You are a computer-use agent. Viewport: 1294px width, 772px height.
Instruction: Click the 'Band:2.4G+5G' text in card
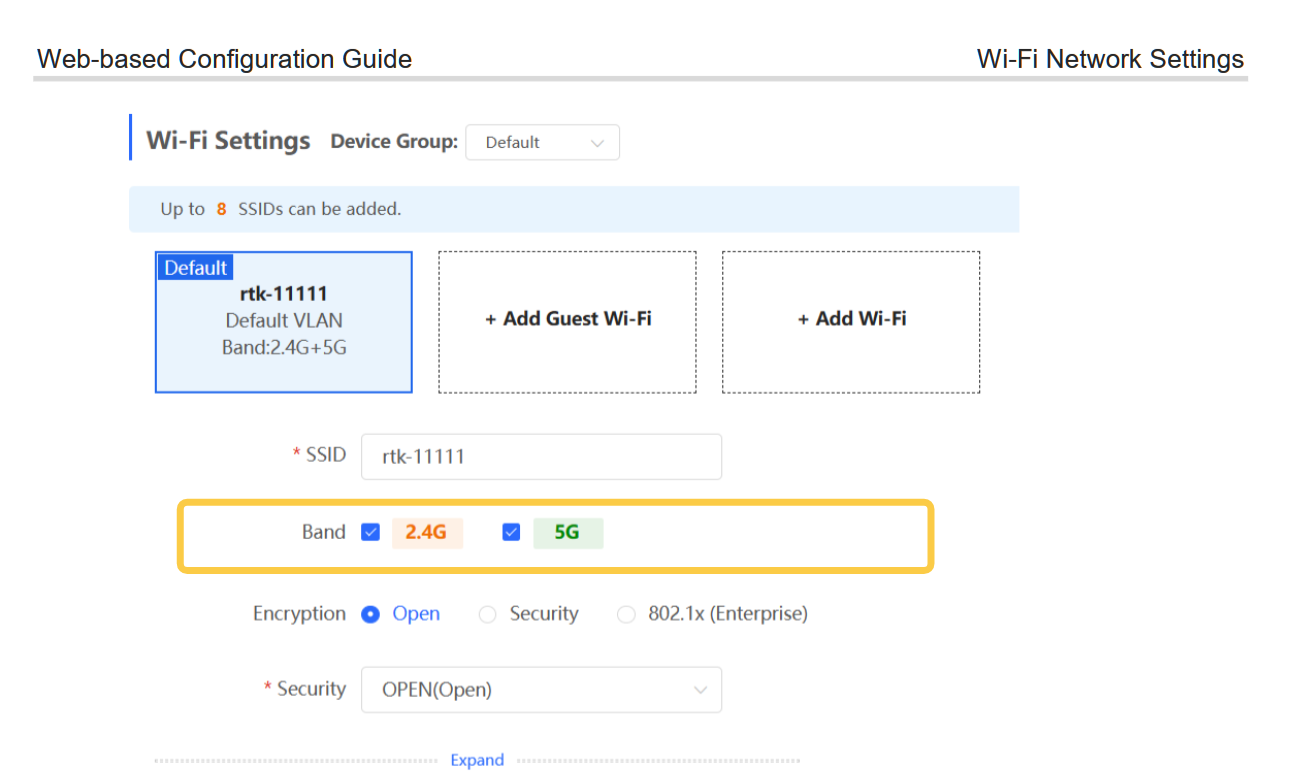[284, 348]
